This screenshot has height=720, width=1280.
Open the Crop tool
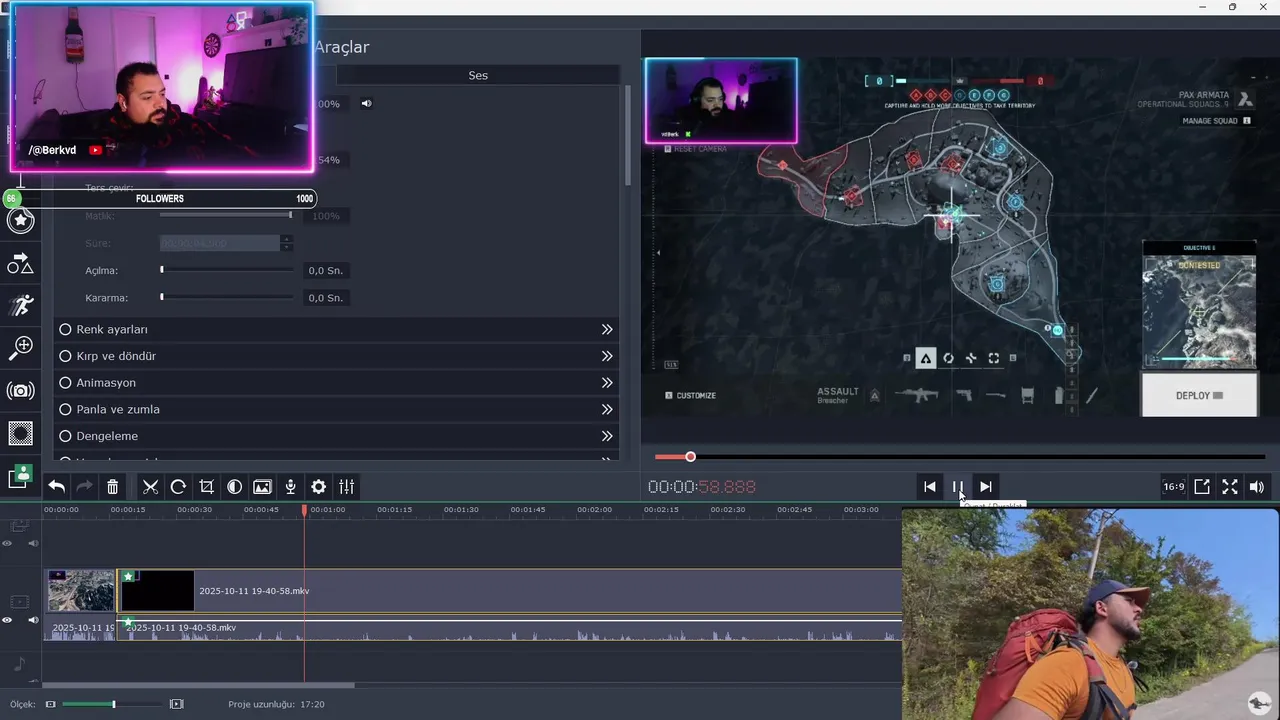tap(206, 487)
